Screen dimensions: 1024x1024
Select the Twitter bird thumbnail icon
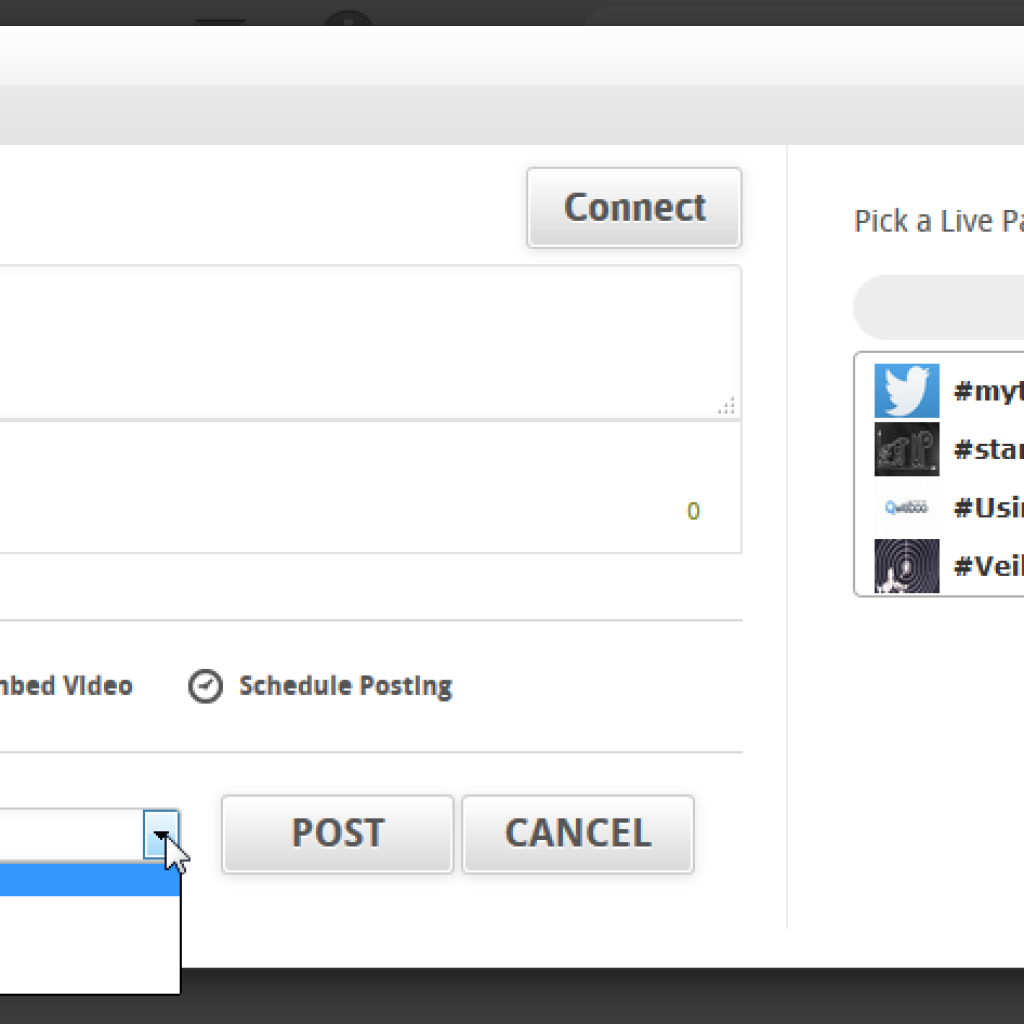click(906, 391)
